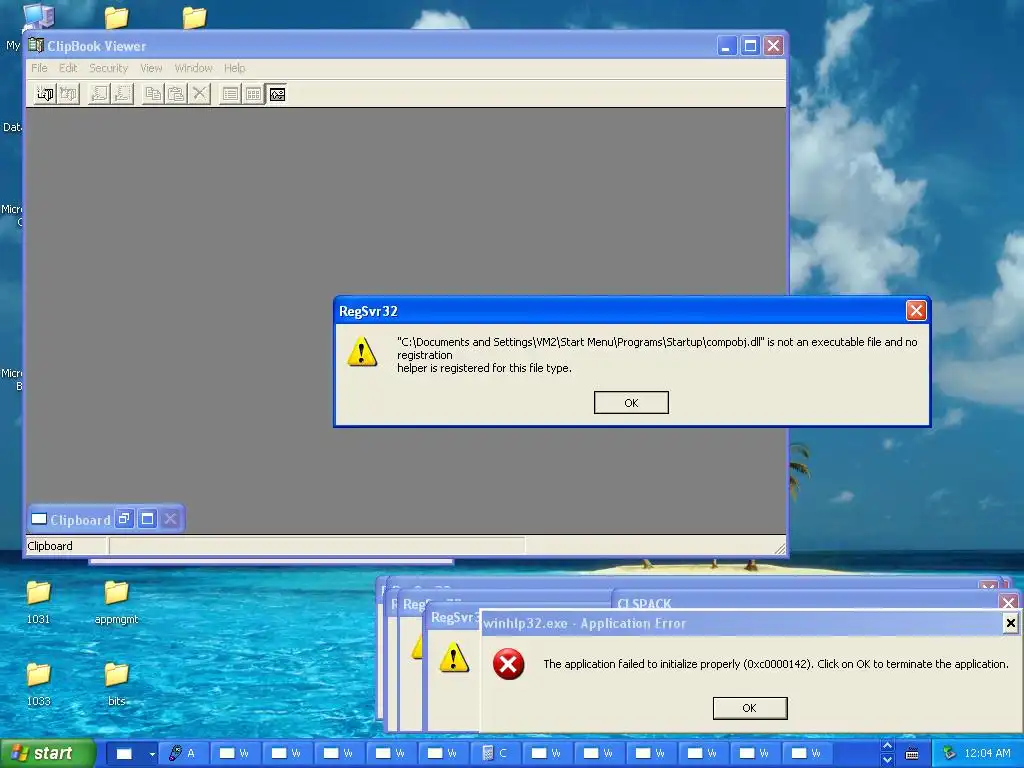Click the taskbar button labeled C
The height and width of the screenshot is (768, 1024).
(496, 753)
